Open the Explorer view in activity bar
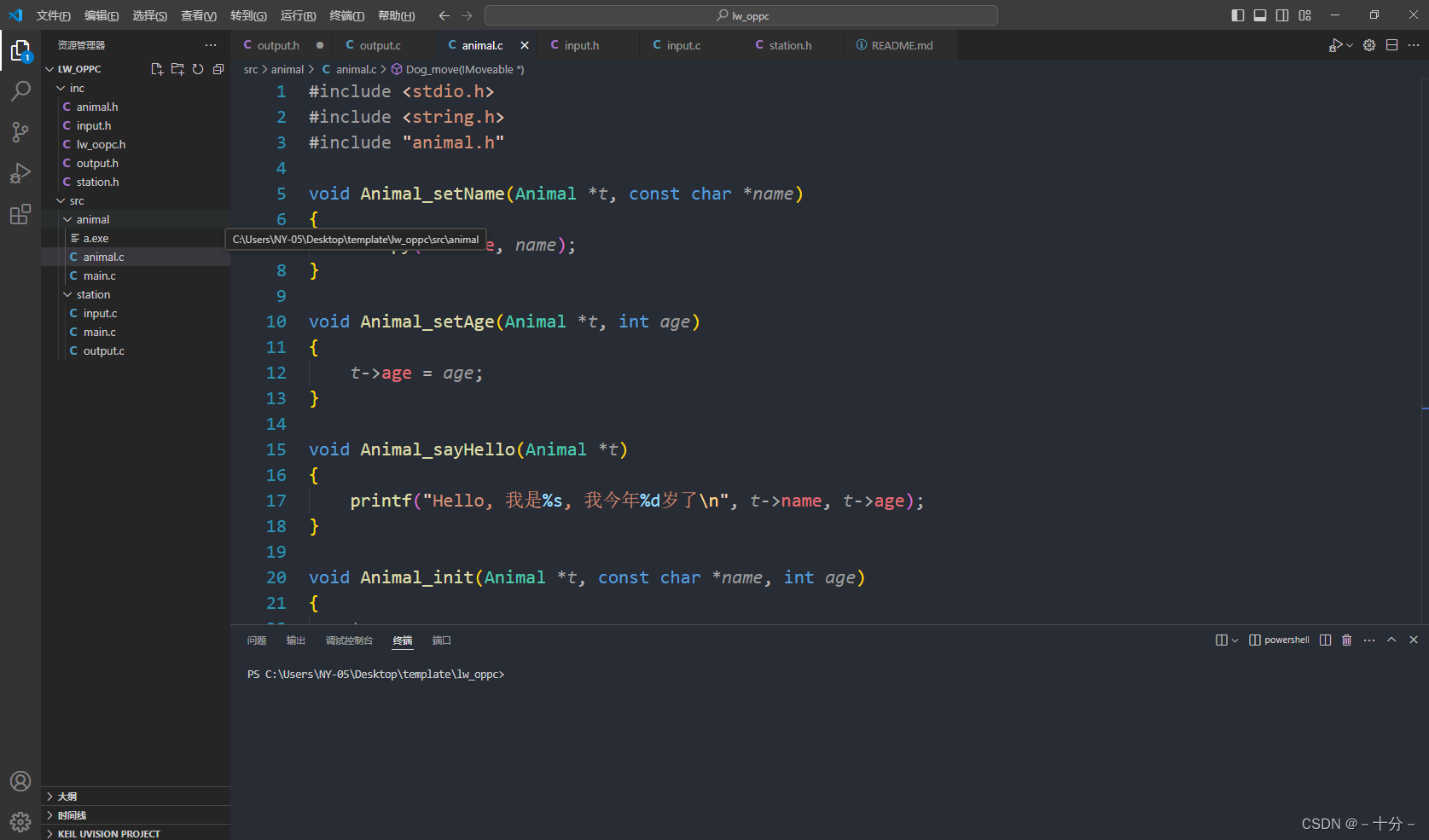Screen dimensions: 1429x840 pos(20,52)
